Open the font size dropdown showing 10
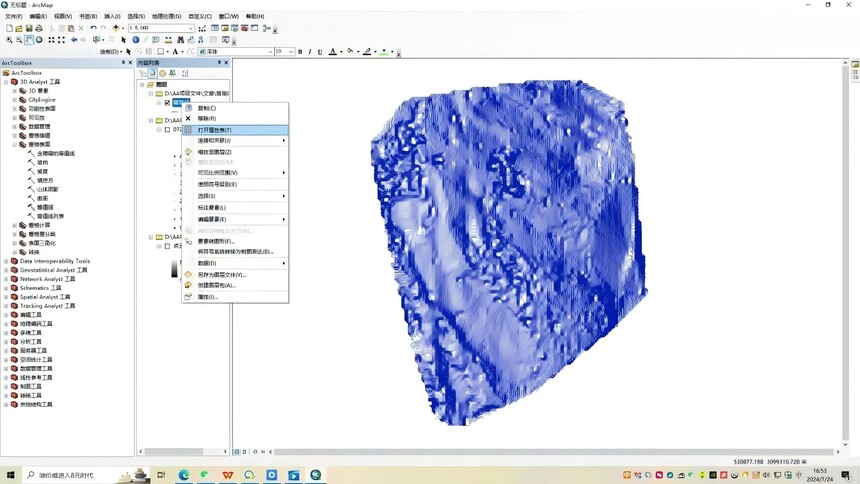Screen dimensions: 860x484 pyautogui.click(x=291, y=52)
